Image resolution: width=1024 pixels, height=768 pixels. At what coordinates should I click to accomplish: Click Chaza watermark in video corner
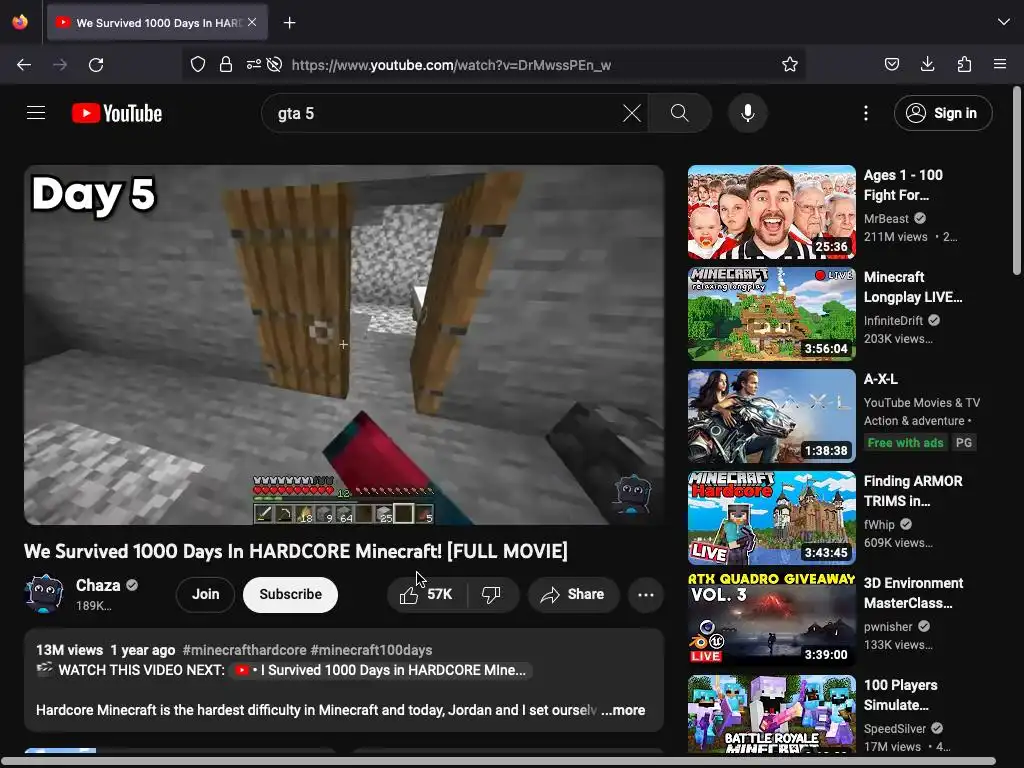[632, 494]
